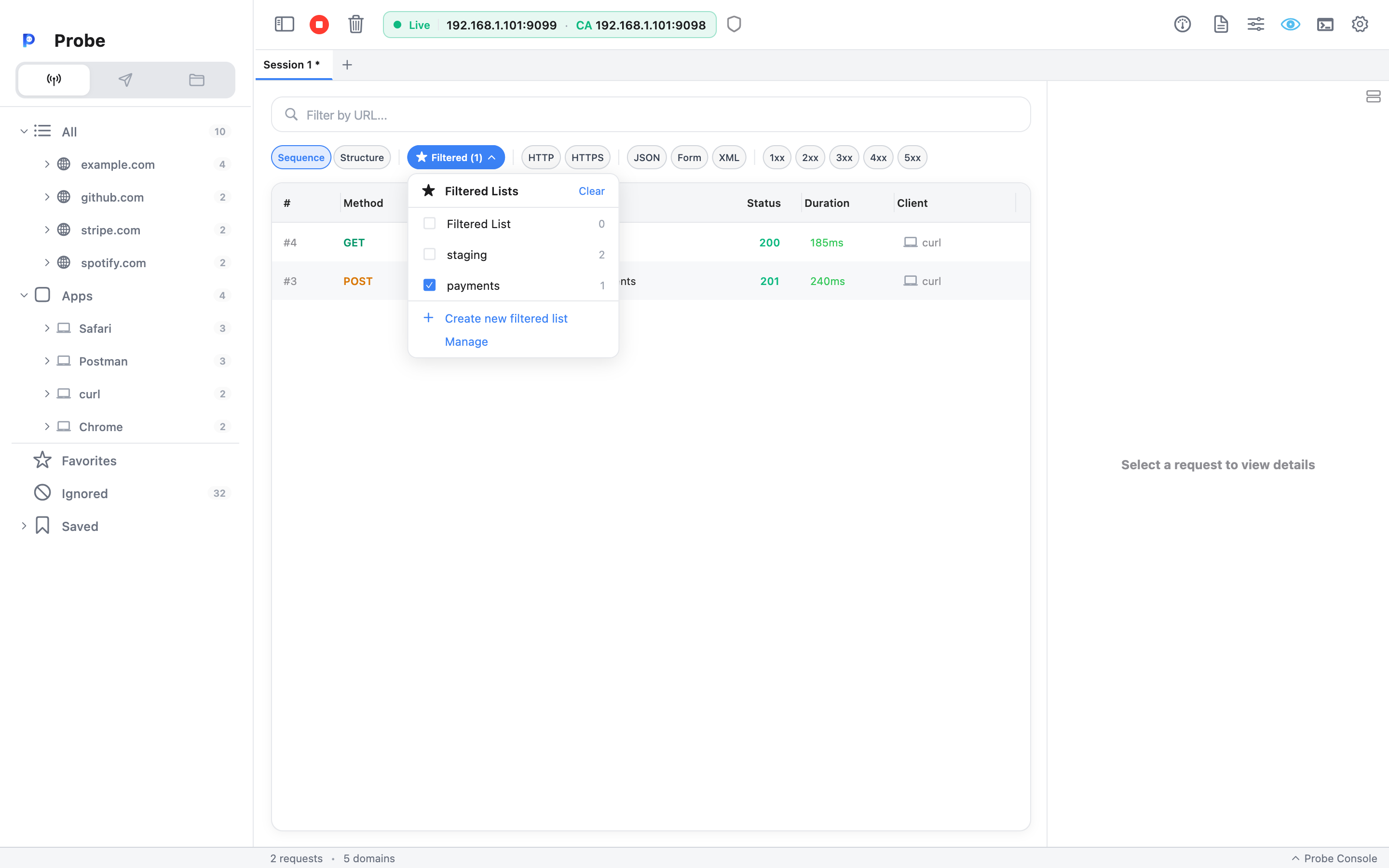Image resolution: width=1389 pixels, height=868 pixels.
Task: Click the list icon beside All
Action: [x=42, y=131]
